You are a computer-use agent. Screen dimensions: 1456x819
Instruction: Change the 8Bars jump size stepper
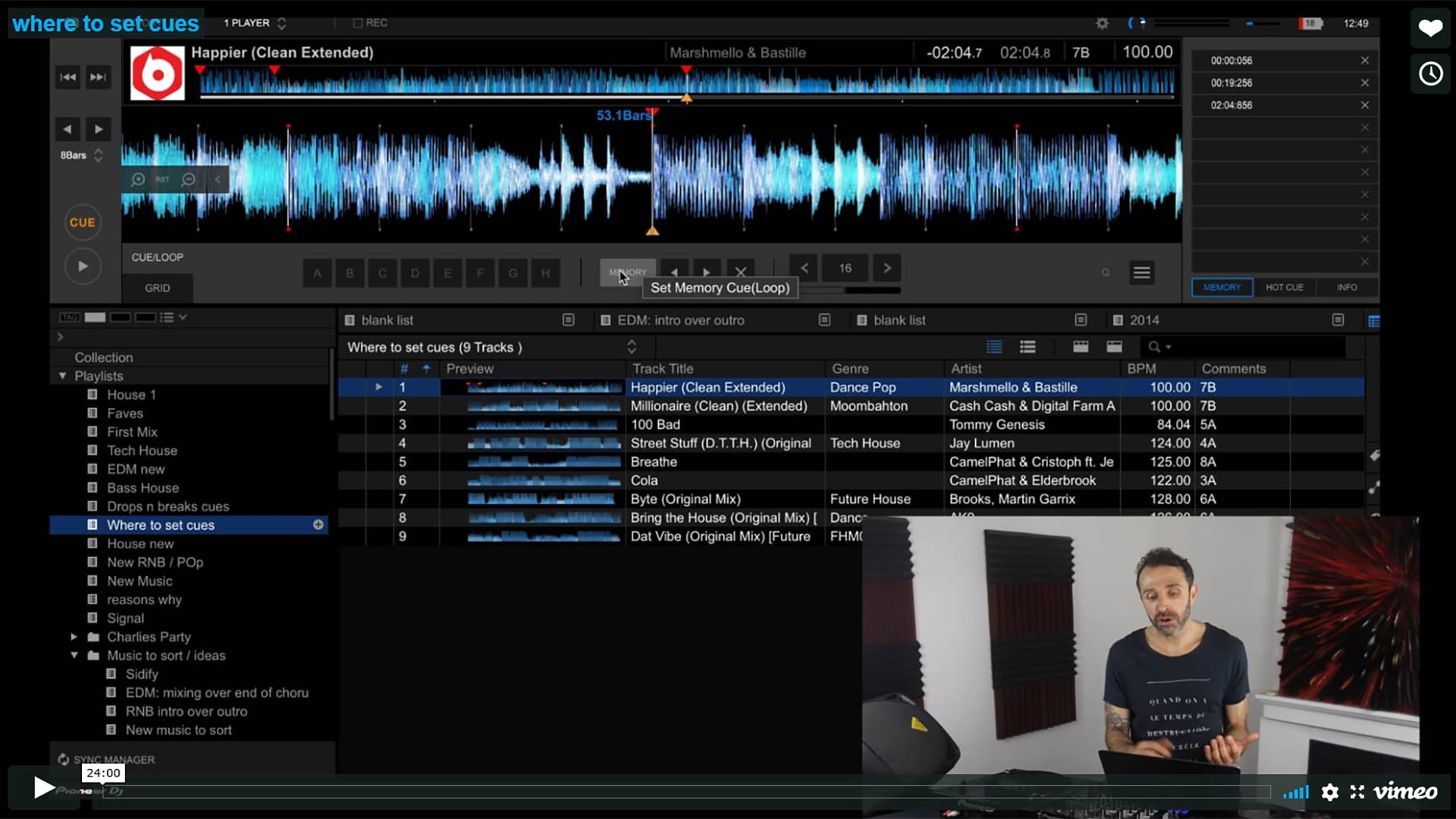pos(98,155)
